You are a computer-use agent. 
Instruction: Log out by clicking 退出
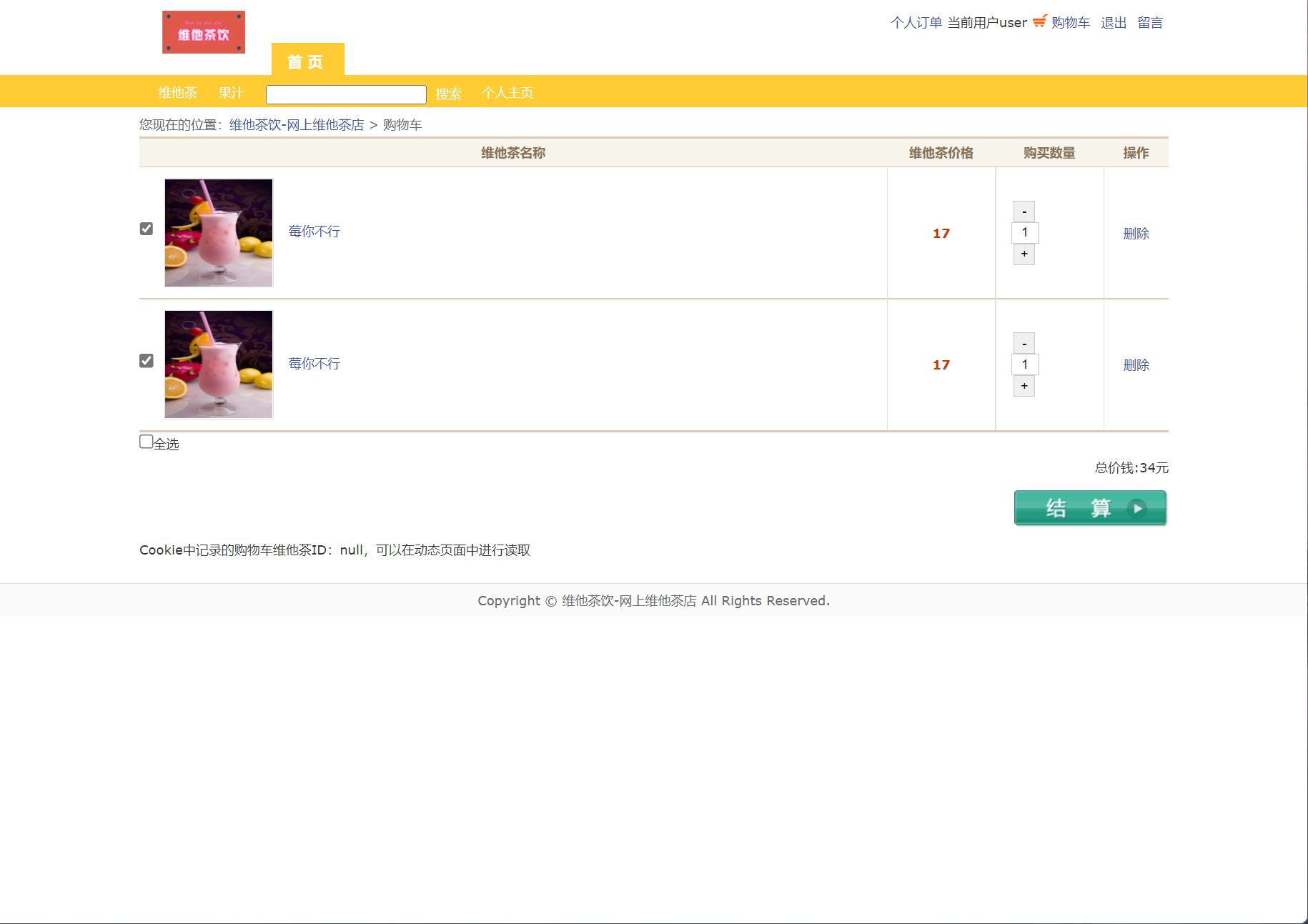1113,22
